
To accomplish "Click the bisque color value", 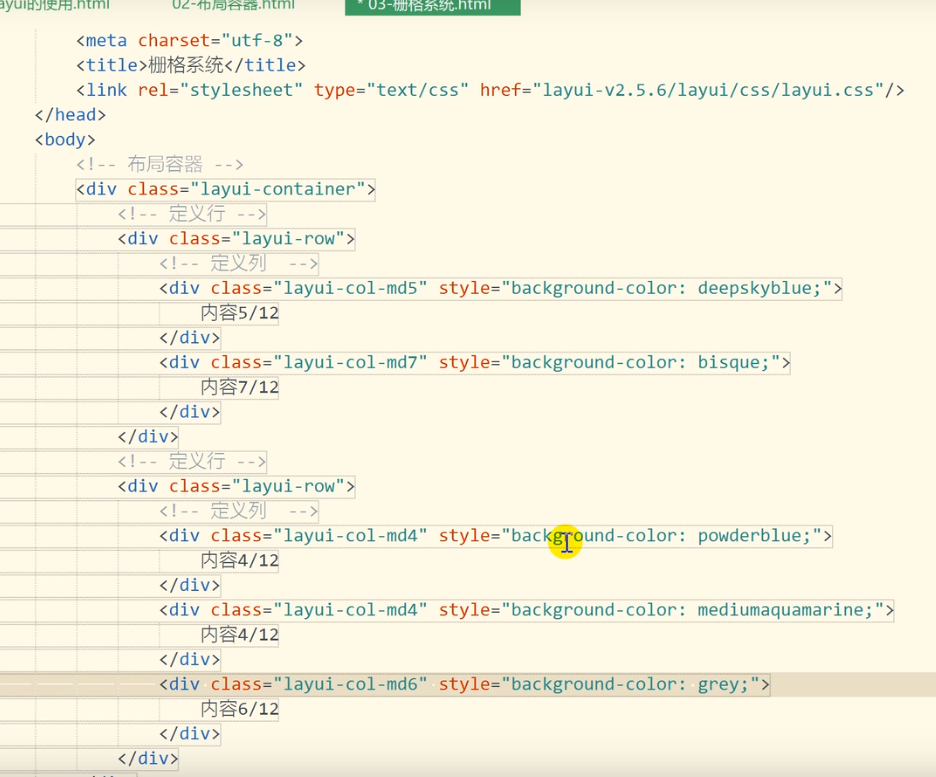I will pos(729,362).
